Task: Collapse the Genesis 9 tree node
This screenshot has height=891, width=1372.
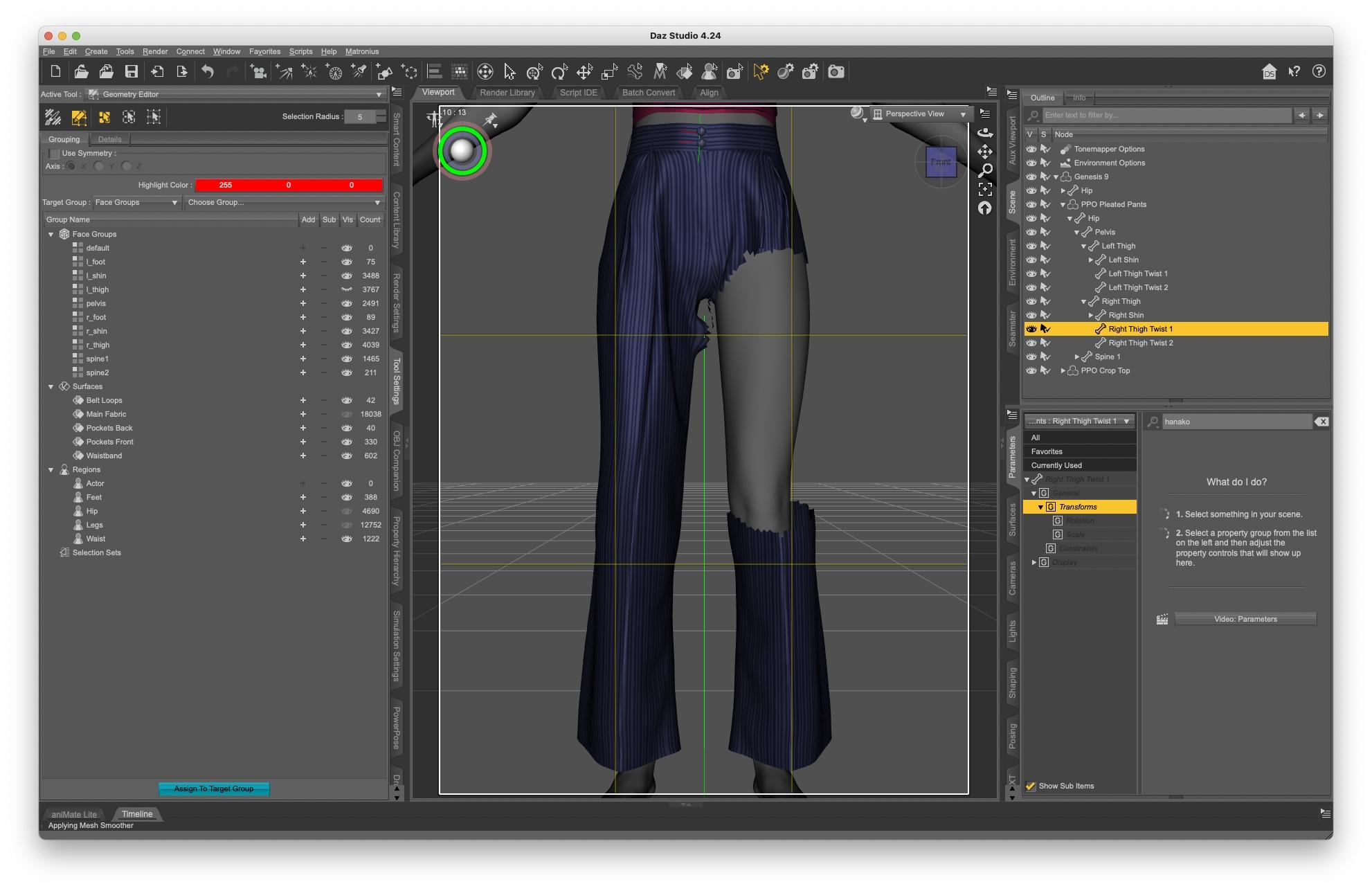Action: (x=1056, y=177)
